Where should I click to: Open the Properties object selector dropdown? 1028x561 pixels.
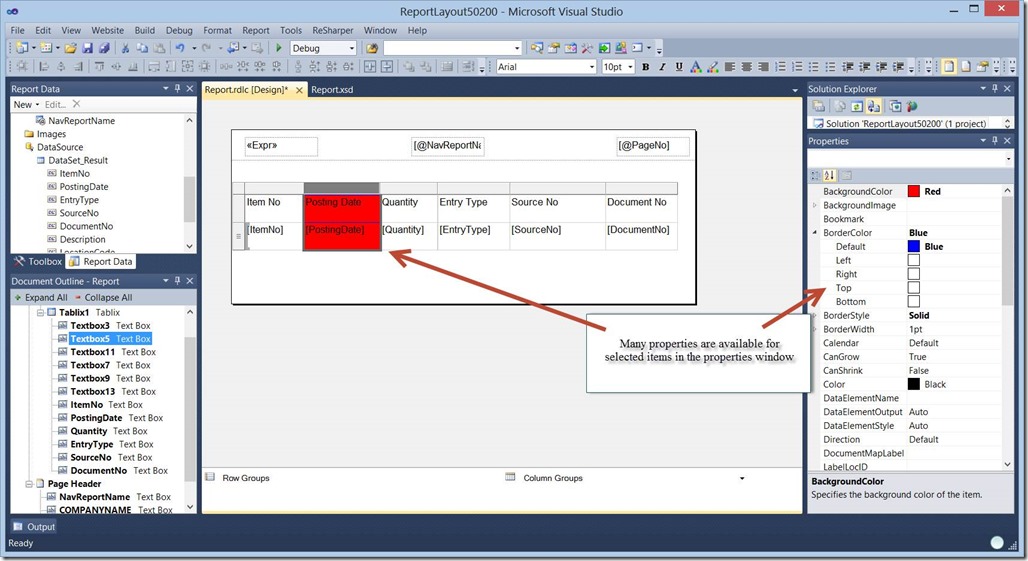[x=1008, y=159]
